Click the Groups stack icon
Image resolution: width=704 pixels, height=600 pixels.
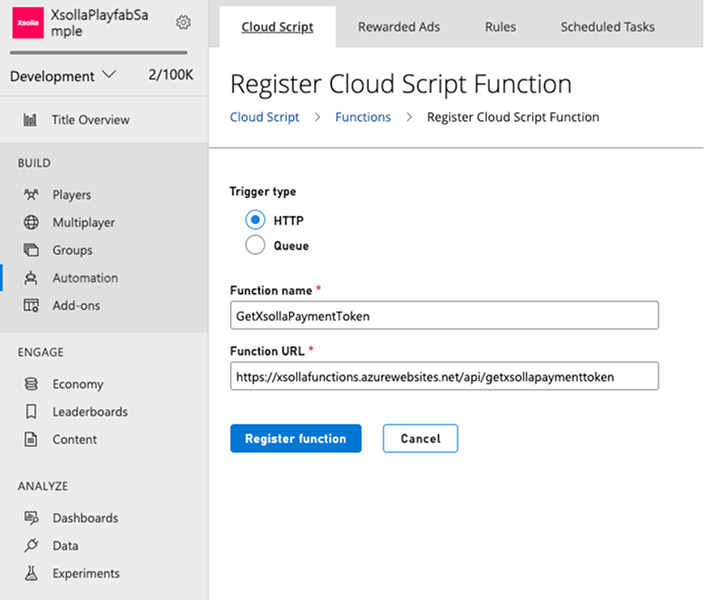(x=31, y=250)
